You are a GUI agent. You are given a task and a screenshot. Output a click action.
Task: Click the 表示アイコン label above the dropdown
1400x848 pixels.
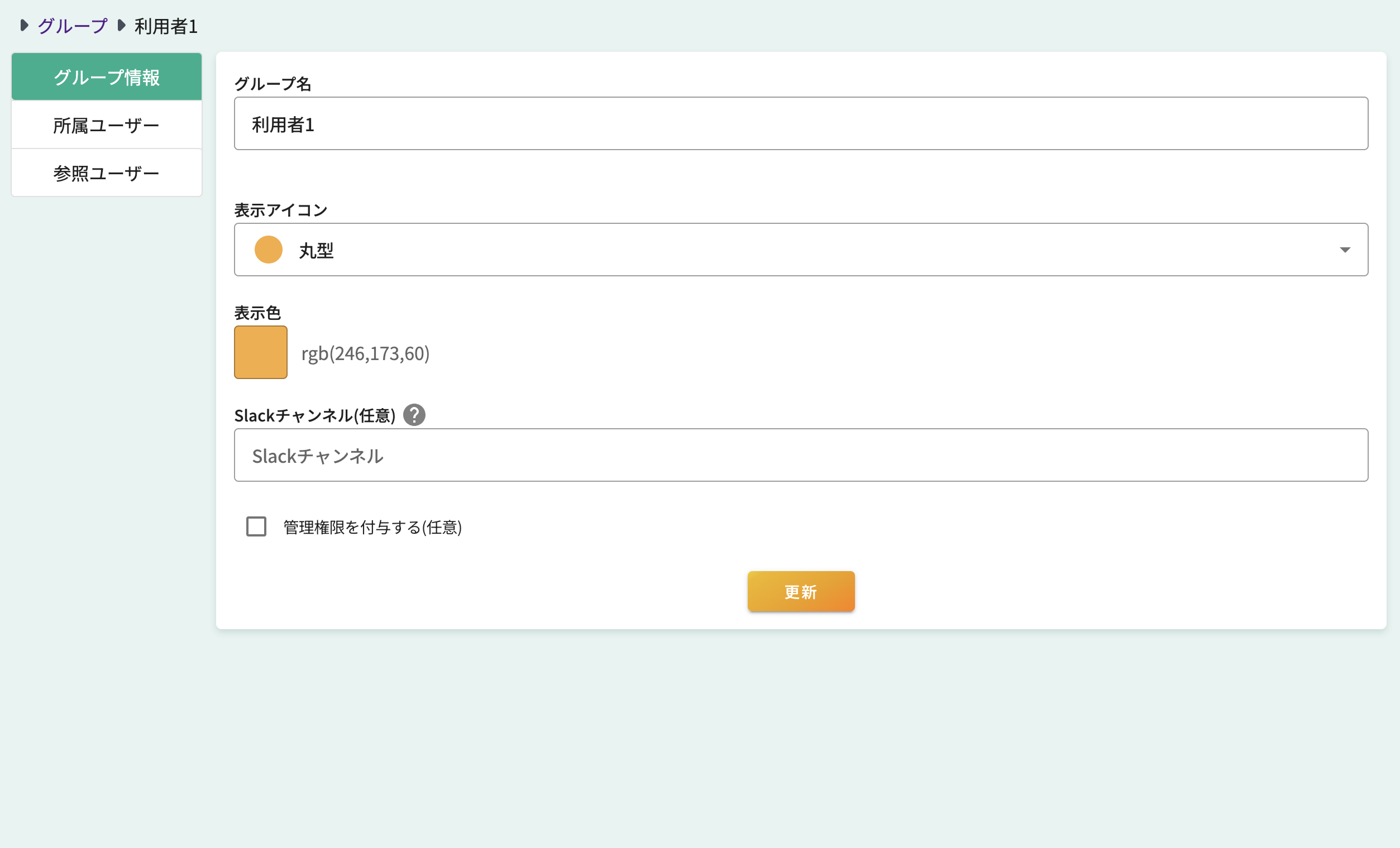pyautogui.click(x=281, y=209)
